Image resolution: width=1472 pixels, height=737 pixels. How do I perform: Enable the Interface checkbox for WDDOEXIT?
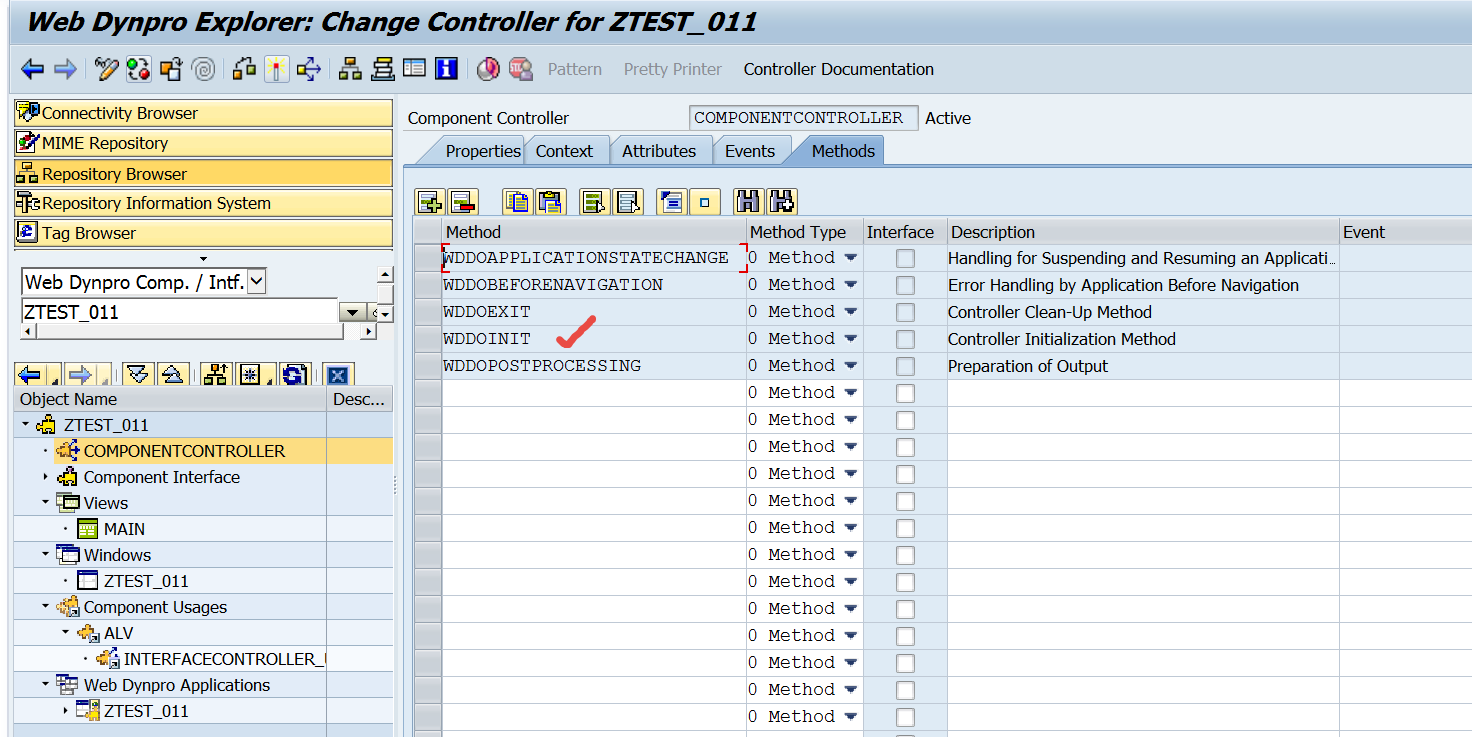pos(905,312)
